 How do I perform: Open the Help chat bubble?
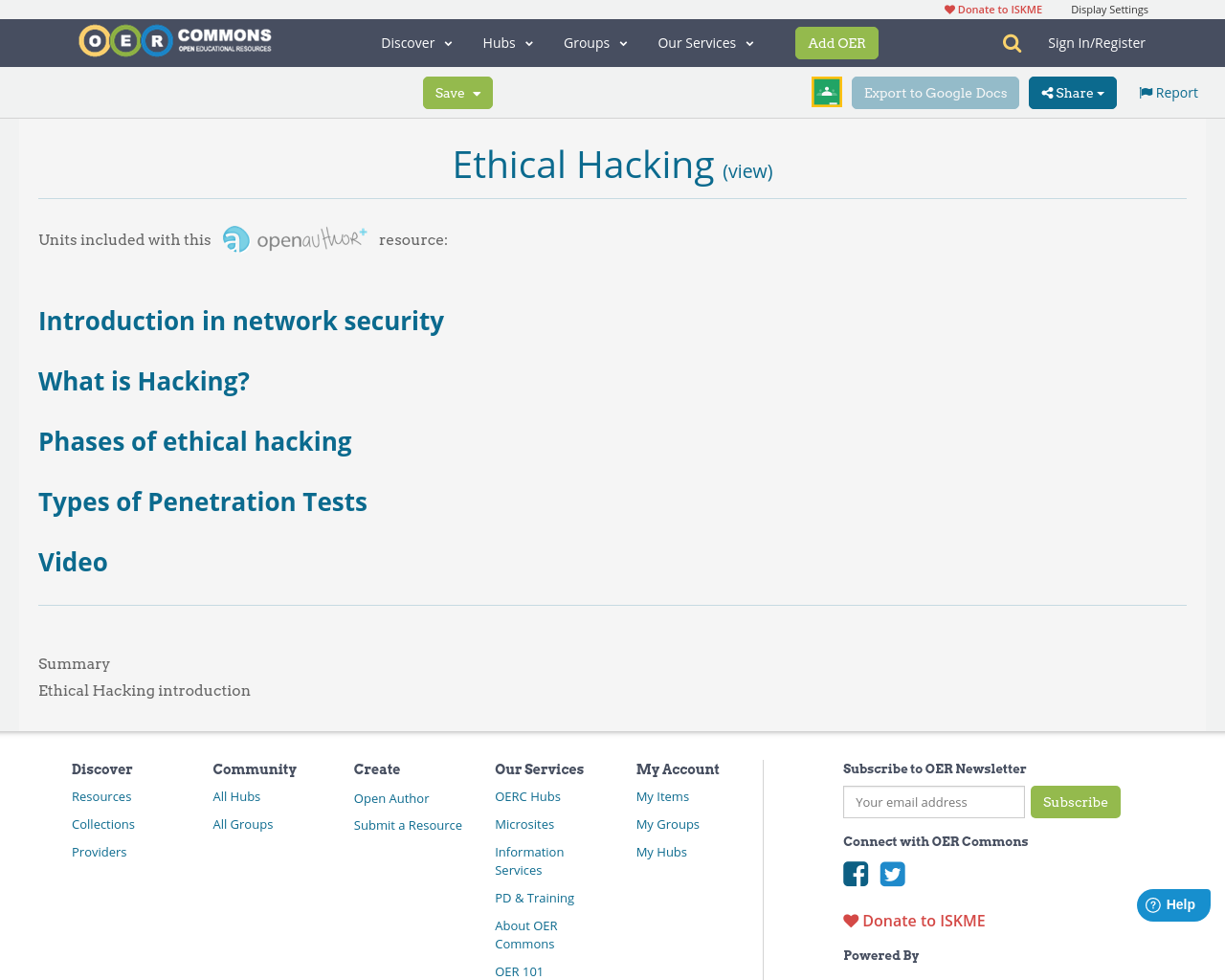(x=1172, y=903)
